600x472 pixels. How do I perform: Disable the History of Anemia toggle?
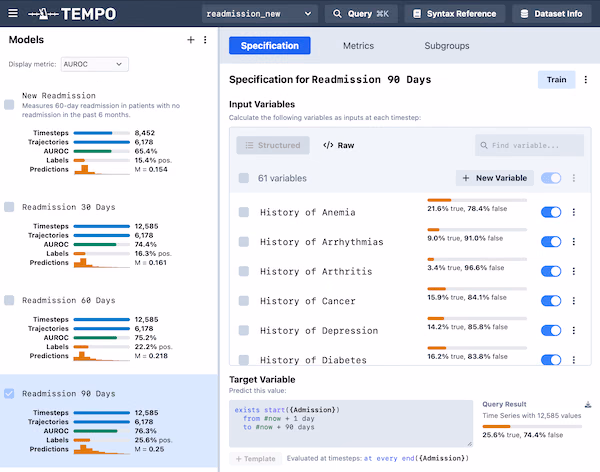pyautogui.click(x=551, y=212)
